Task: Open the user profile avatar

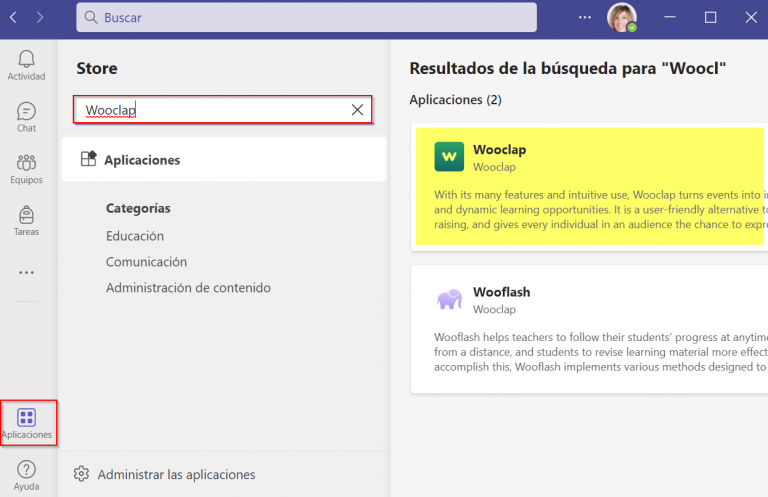Action: click(622, 18)
